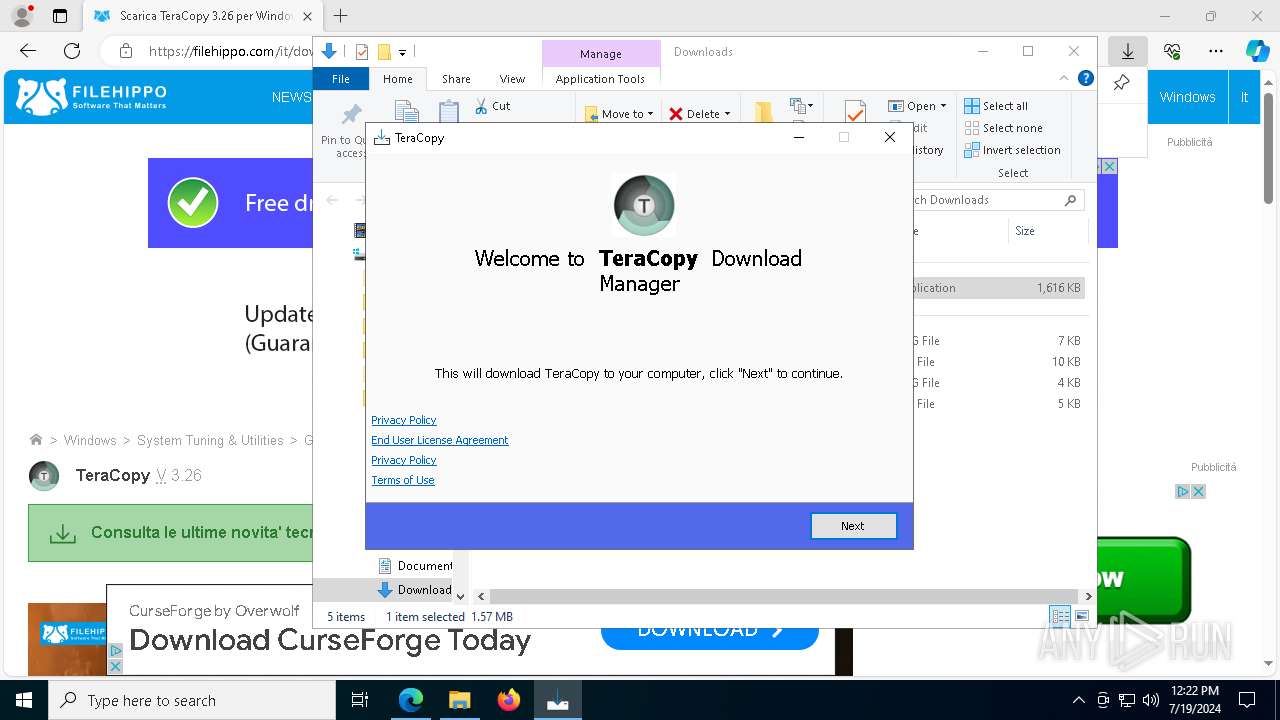Open File Explorer Help question mark icon

1086,78
